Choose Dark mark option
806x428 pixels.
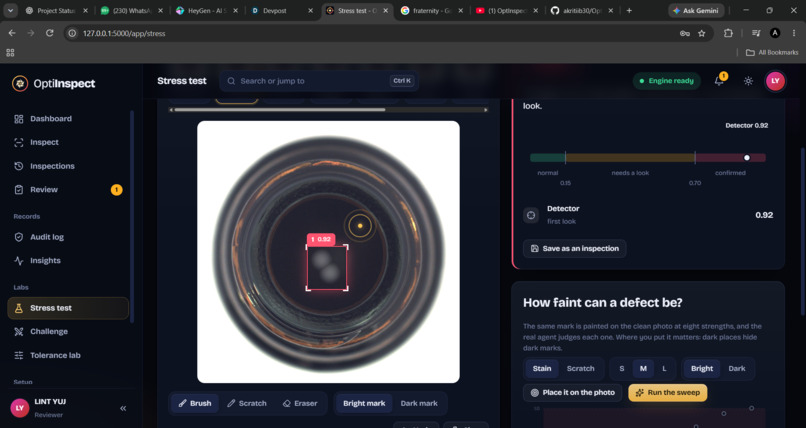419,403
